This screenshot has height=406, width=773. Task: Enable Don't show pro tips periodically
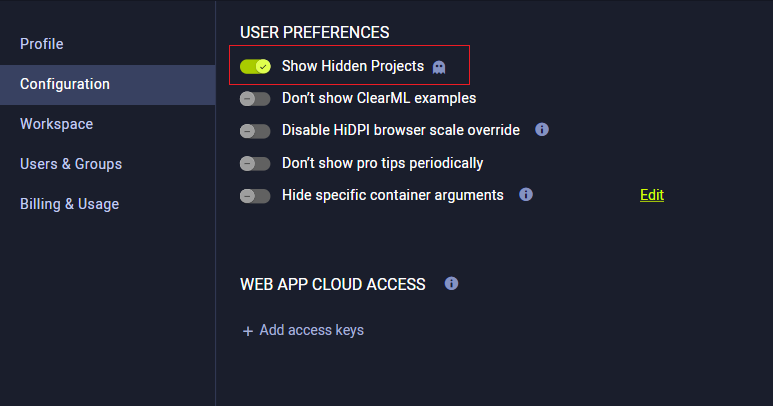coord(255,163)
